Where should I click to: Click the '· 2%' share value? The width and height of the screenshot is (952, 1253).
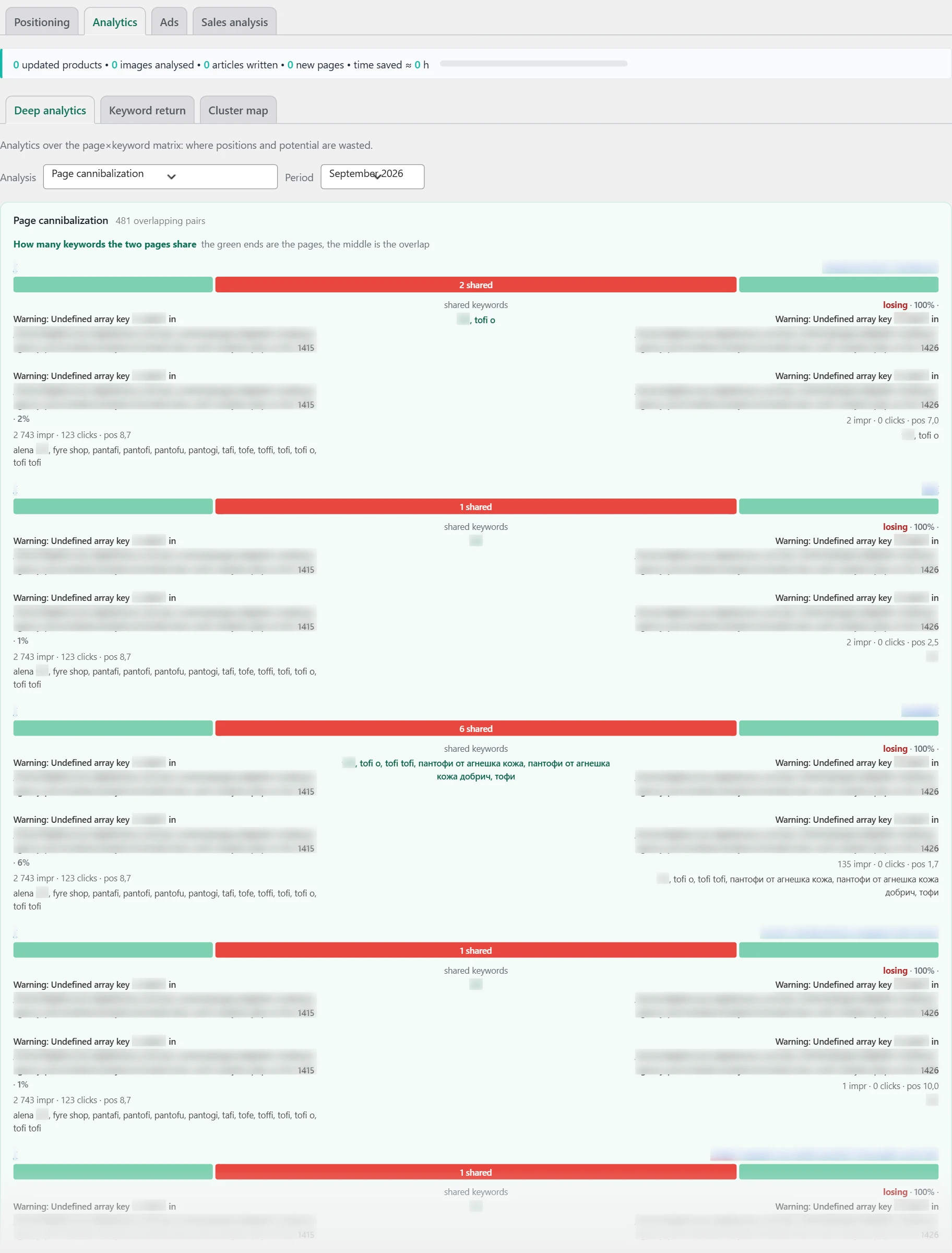[21, 418]
